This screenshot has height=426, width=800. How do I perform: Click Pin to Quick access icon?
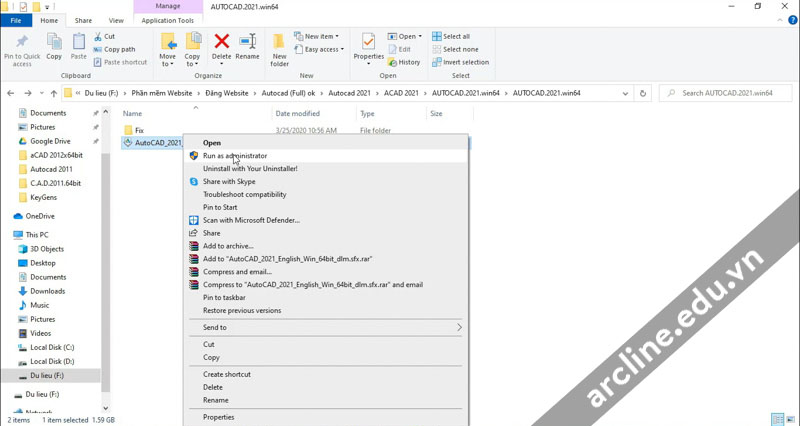[x=22, y=46]
